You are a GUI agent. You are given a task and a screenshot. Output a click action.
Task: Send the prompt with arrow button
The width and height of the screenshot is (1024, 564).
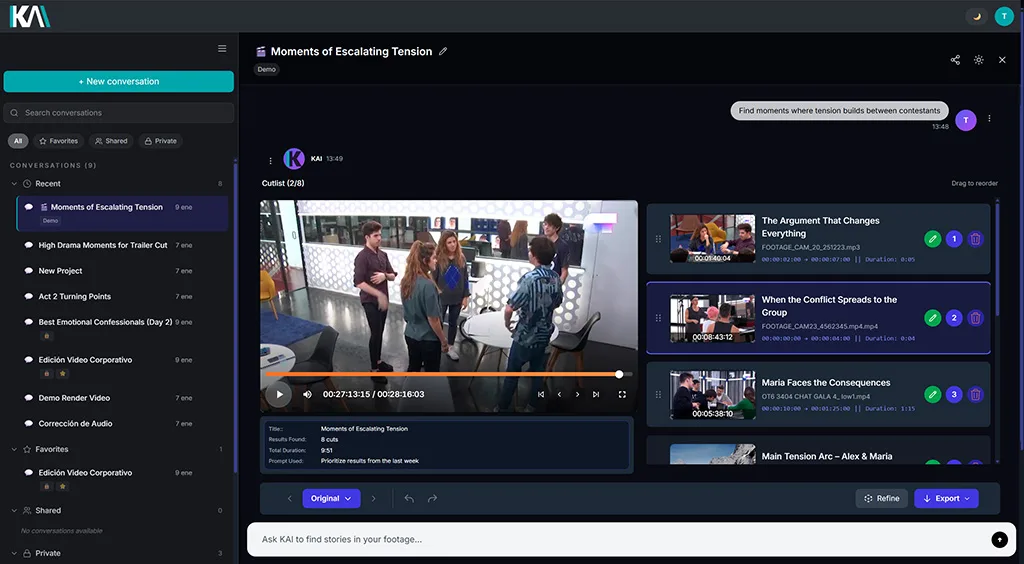click(x=999, y=540)
